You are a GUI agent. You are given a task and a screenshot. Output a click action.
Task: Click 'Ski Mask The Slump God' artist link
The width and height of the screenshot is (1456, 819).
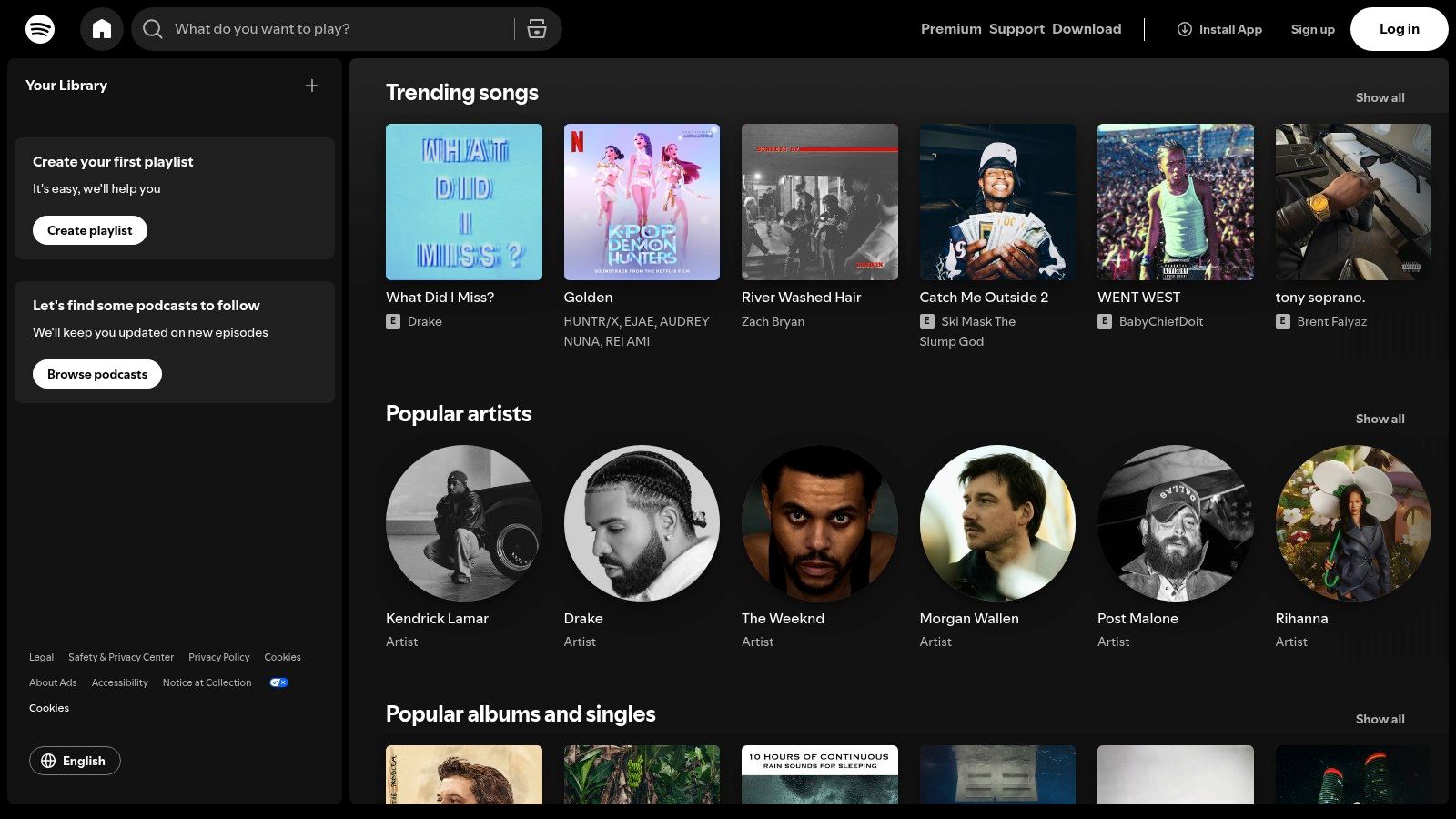pyautogui.click(x=967, y=331)
